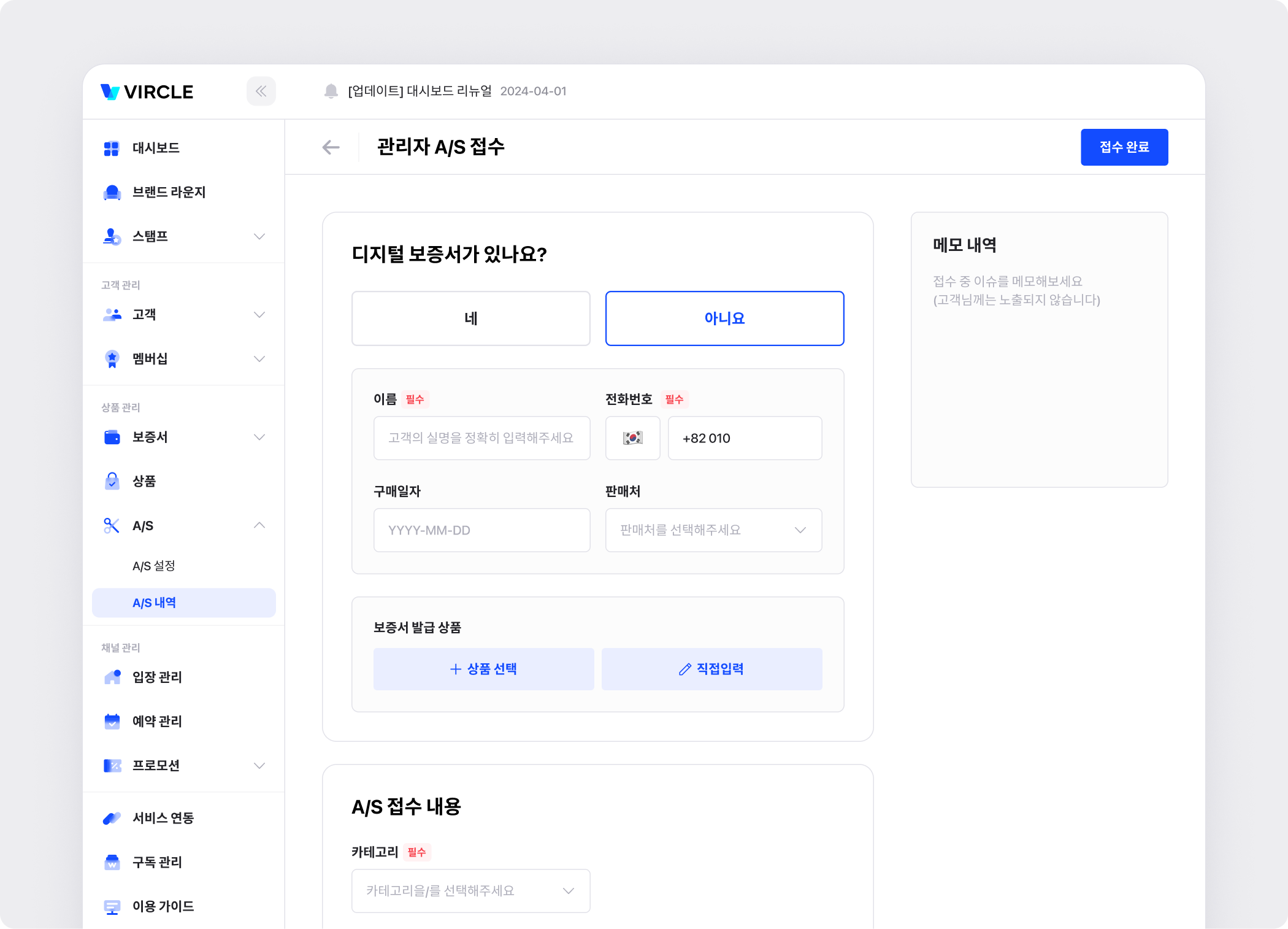Click the 상품 선택 button
The height and width of the screenshot is (929, 1288).
pos(483,669)
